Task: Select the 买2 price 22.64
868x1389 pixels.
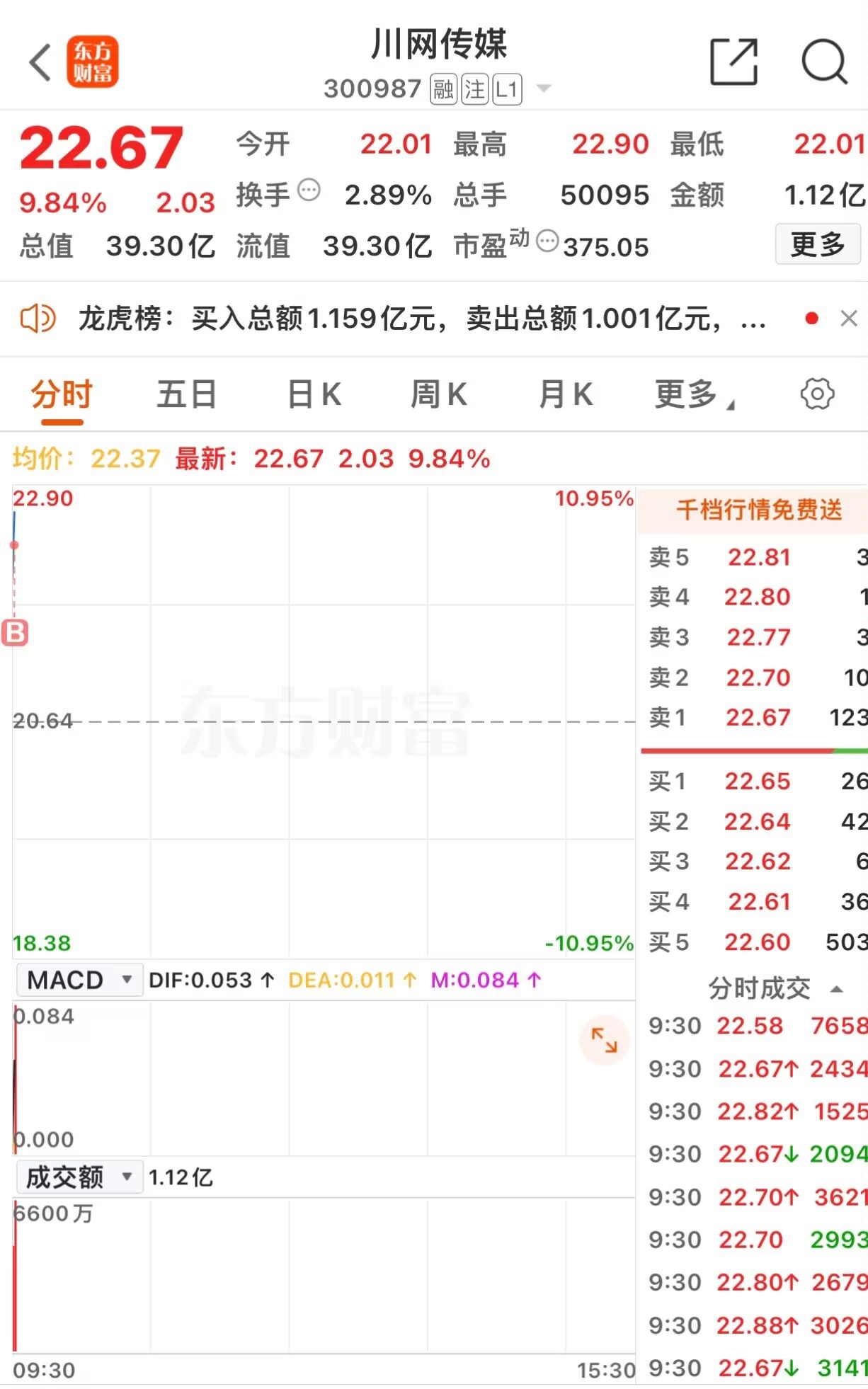Action: [757, 821]
